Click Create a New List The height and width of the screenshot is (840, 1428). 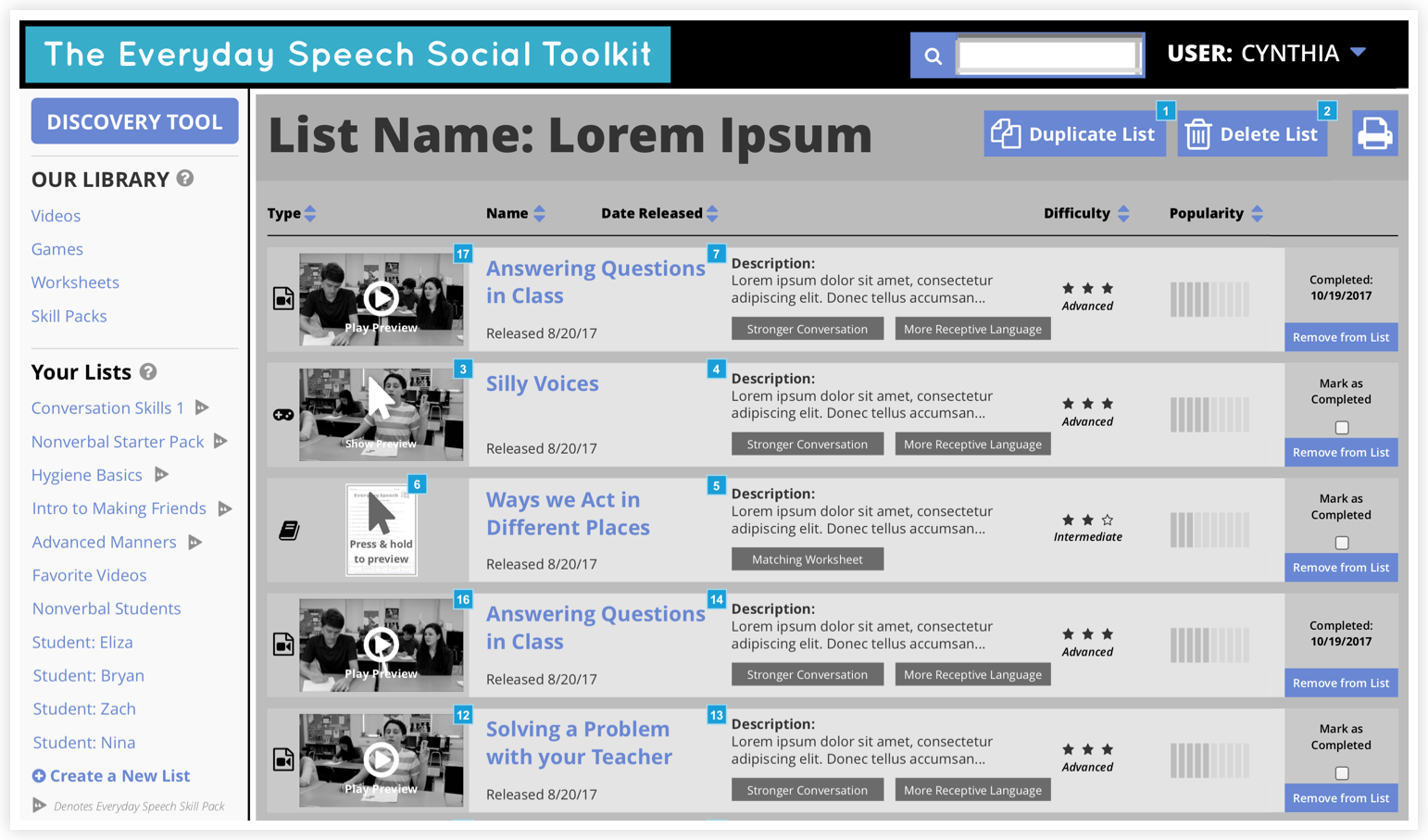click(x=111, y=776)
